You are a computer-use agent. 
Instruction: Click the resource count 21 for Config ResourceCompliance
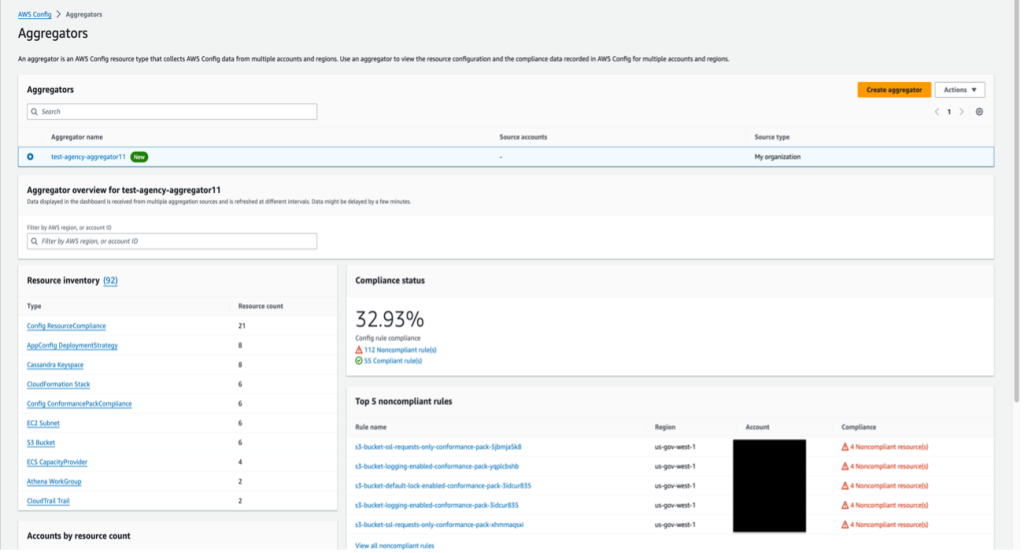point(242,326)
